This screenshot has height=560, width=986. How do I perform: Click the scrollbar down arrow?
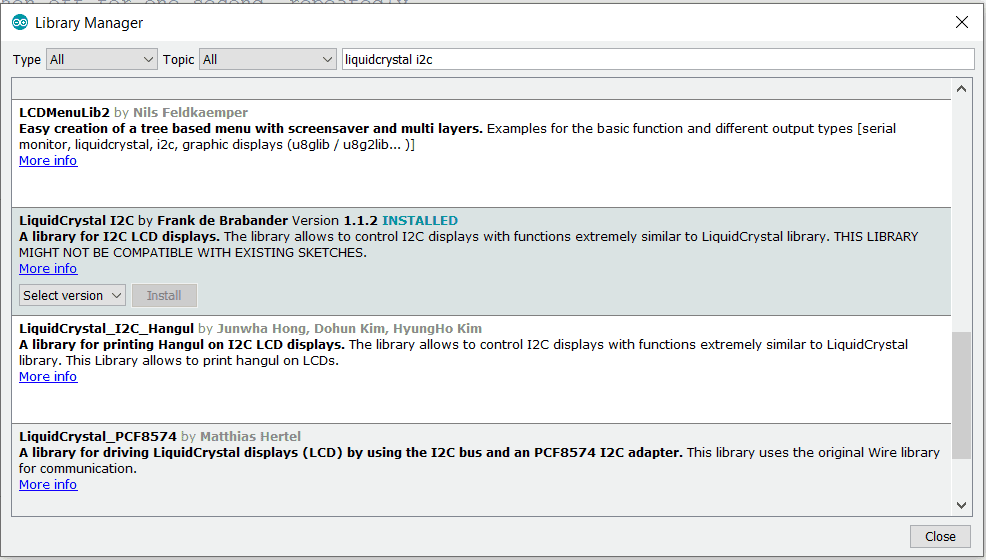click(x=961, y=506)
